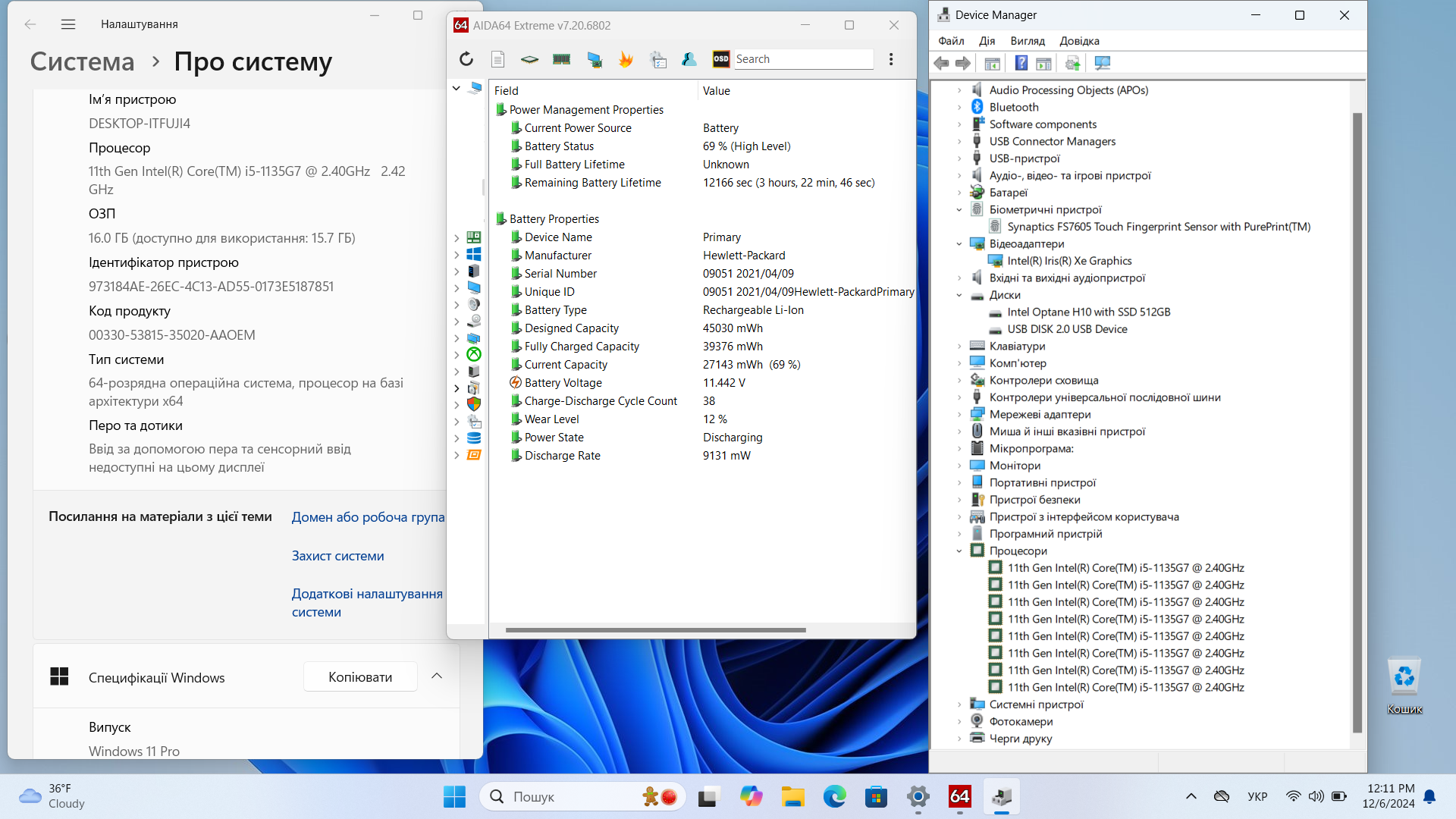Click the monitor and network card icon in AIDA64 toolbar
Viewport: 1456px width, 819px height.
(x=594, y=59)
